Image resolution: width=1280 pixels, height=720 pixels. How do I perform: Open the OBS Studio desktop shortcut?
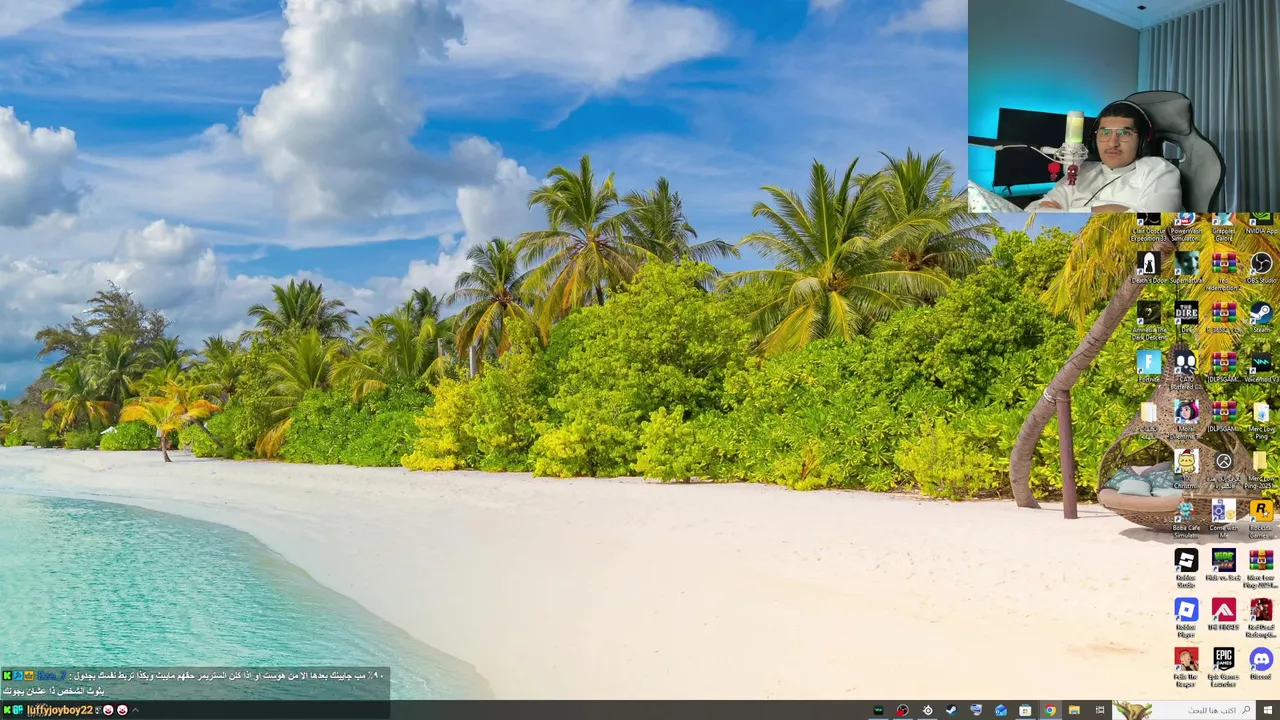(x=1261, y=267)
